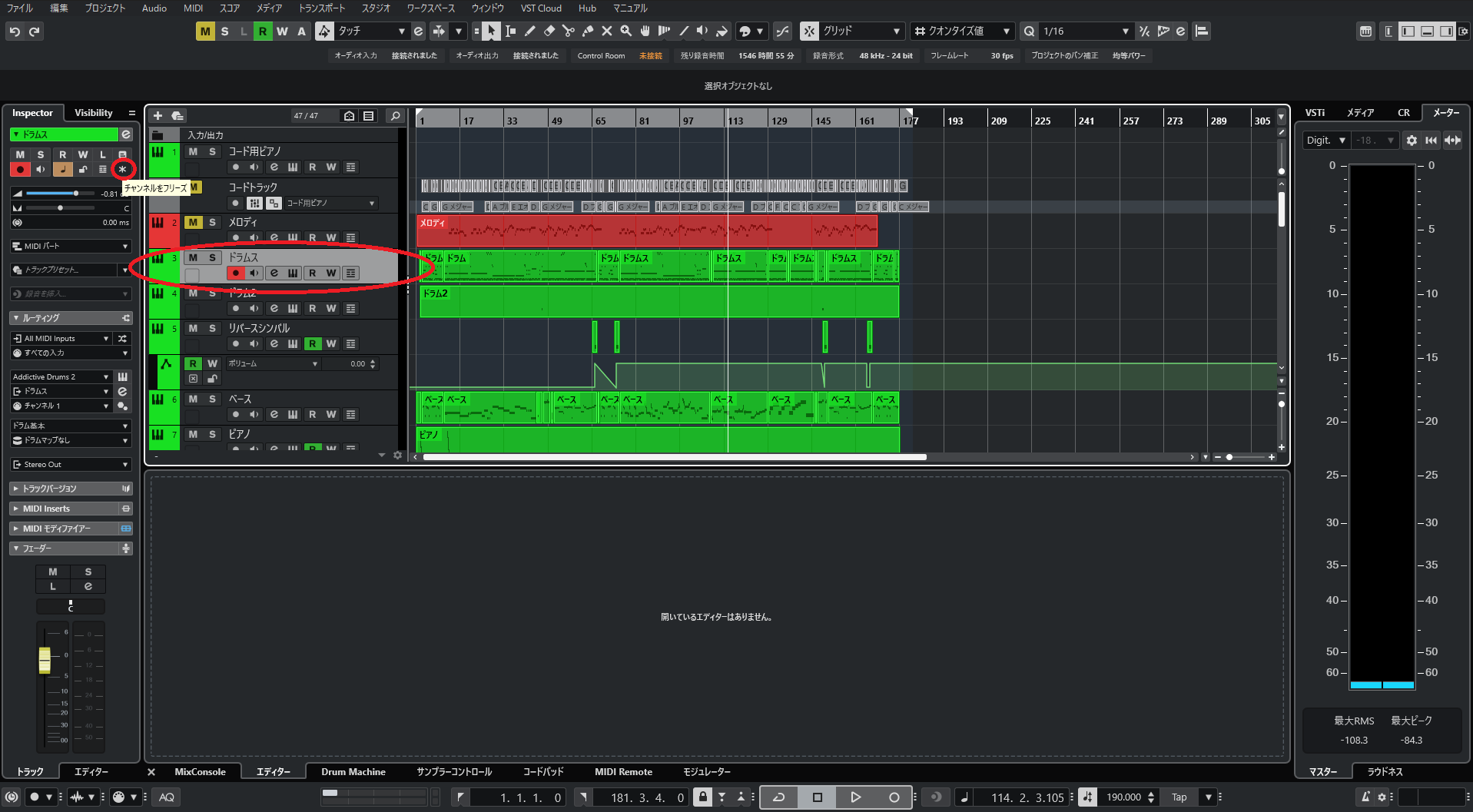Select the Eraser tool in toolbar
This screenshot has height=812, width=1473.
[x=549, y=31]
